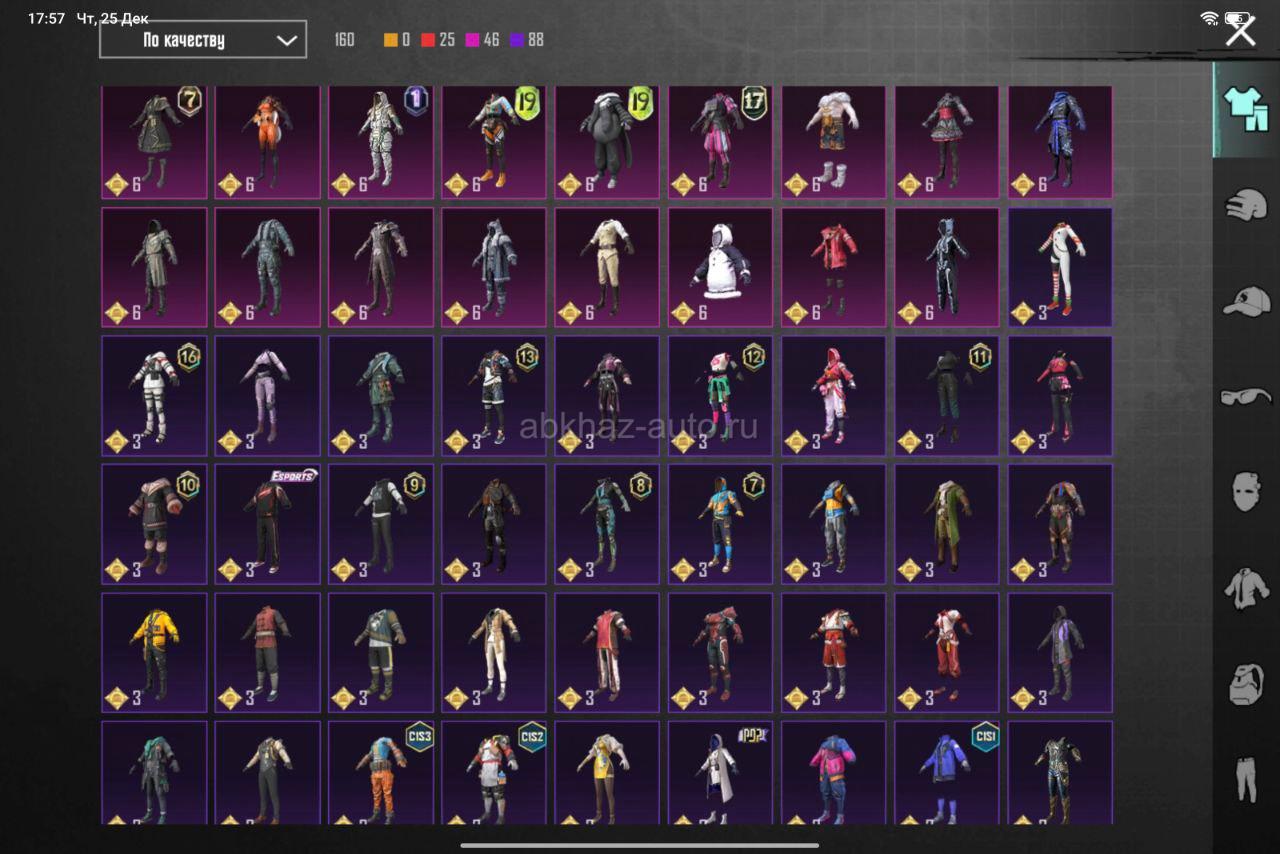Image resolution: width=1280 pixels, height=854 pixels.
Task: Select the face mask category icon
Action: pos(1246,492)
